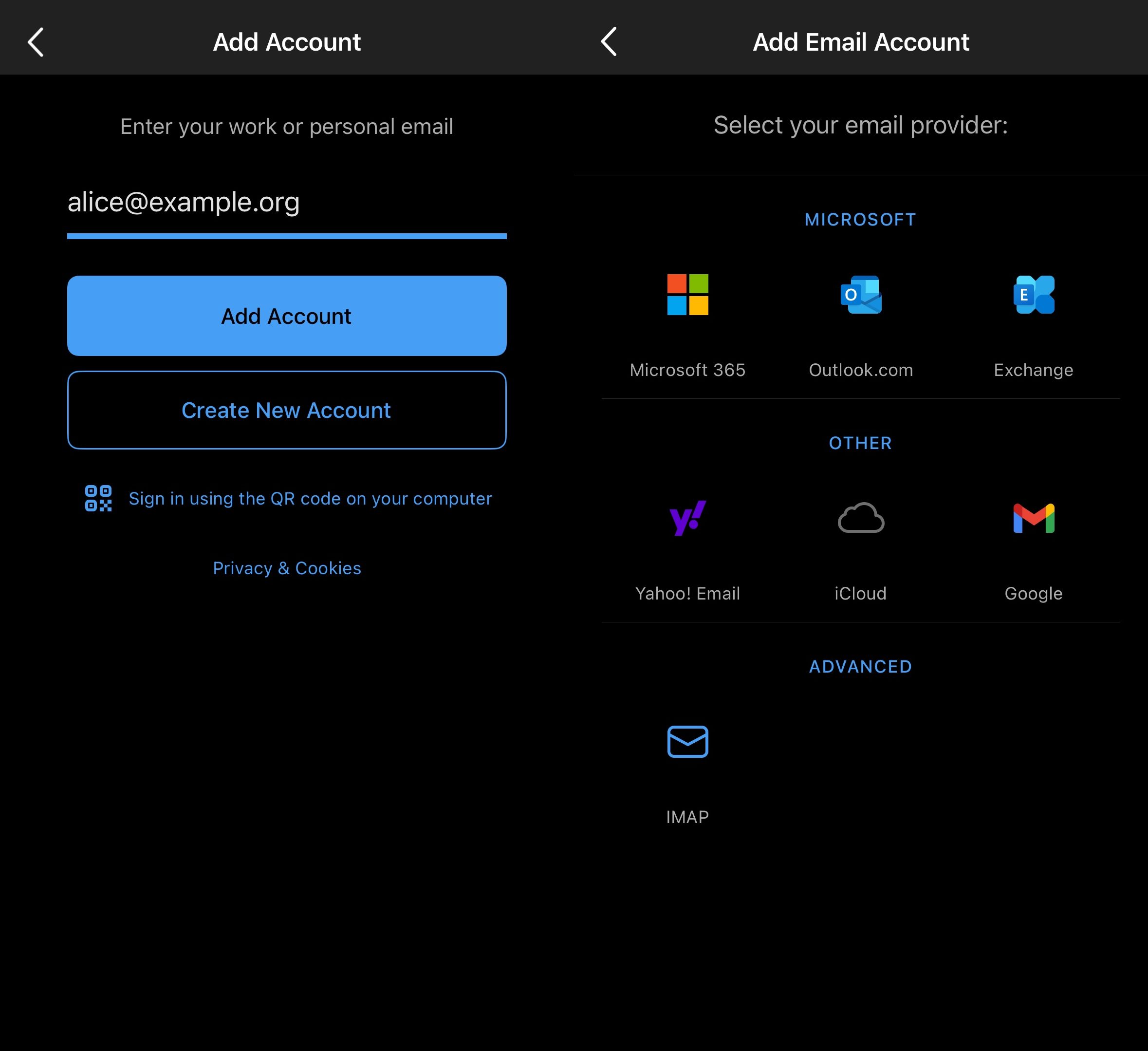Click the Yahoo! Email label

pos(687,594)
